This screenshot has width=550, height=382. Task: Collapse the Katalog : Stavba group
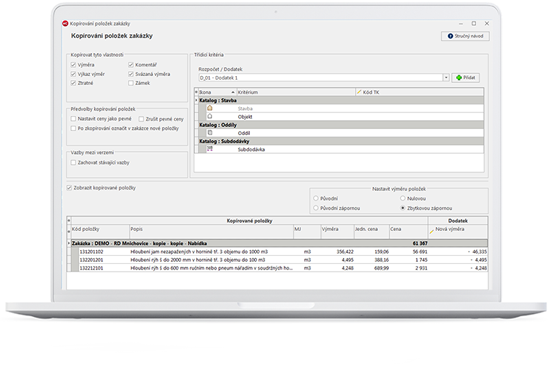click(196, 100)
